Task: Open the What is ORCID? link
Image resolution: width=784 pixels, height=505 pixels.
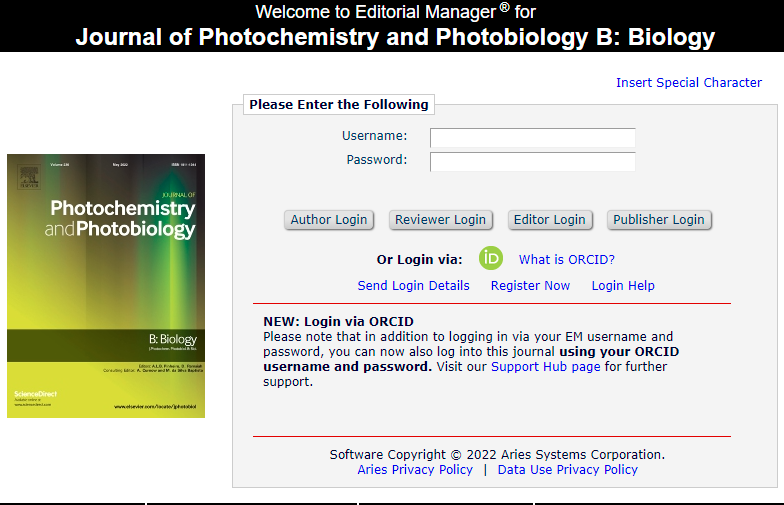Action: [566, 260]
